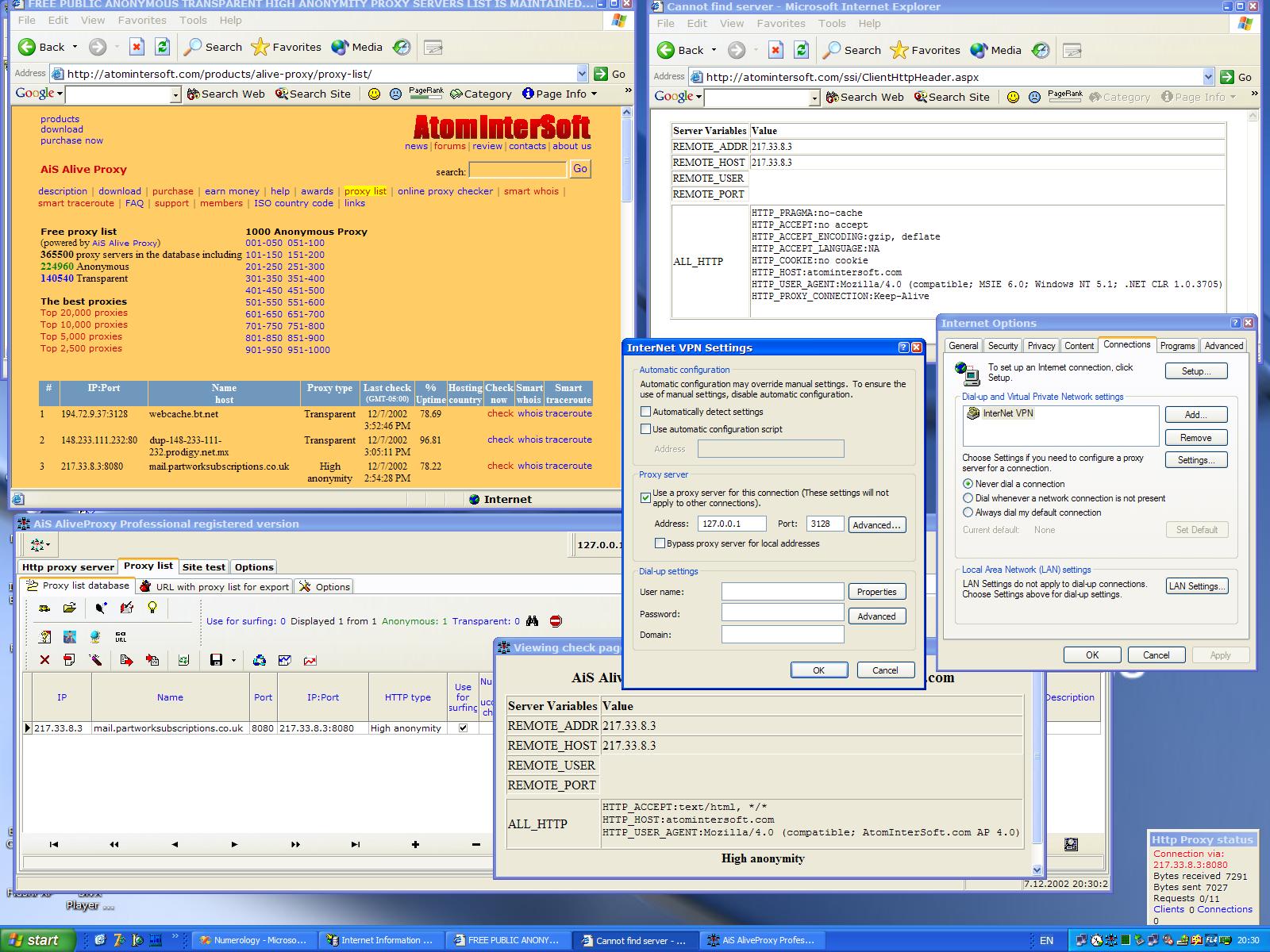The image size is (1270, 952).
Task: Click the floppy disk save icon in AliveProxy
Action: [x=216, y=660]
